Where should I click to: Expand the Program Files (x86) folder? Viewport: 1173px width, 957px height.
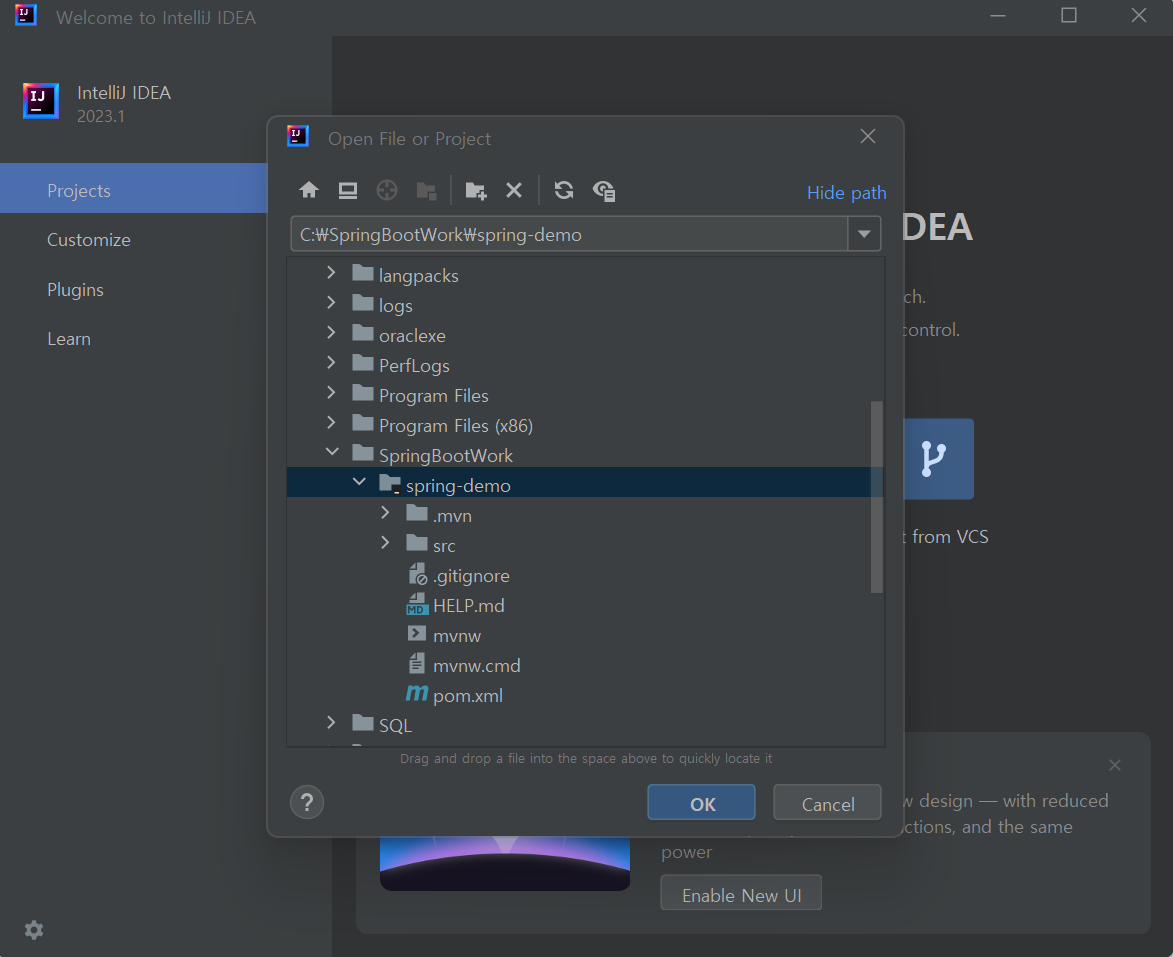(331, 422)
